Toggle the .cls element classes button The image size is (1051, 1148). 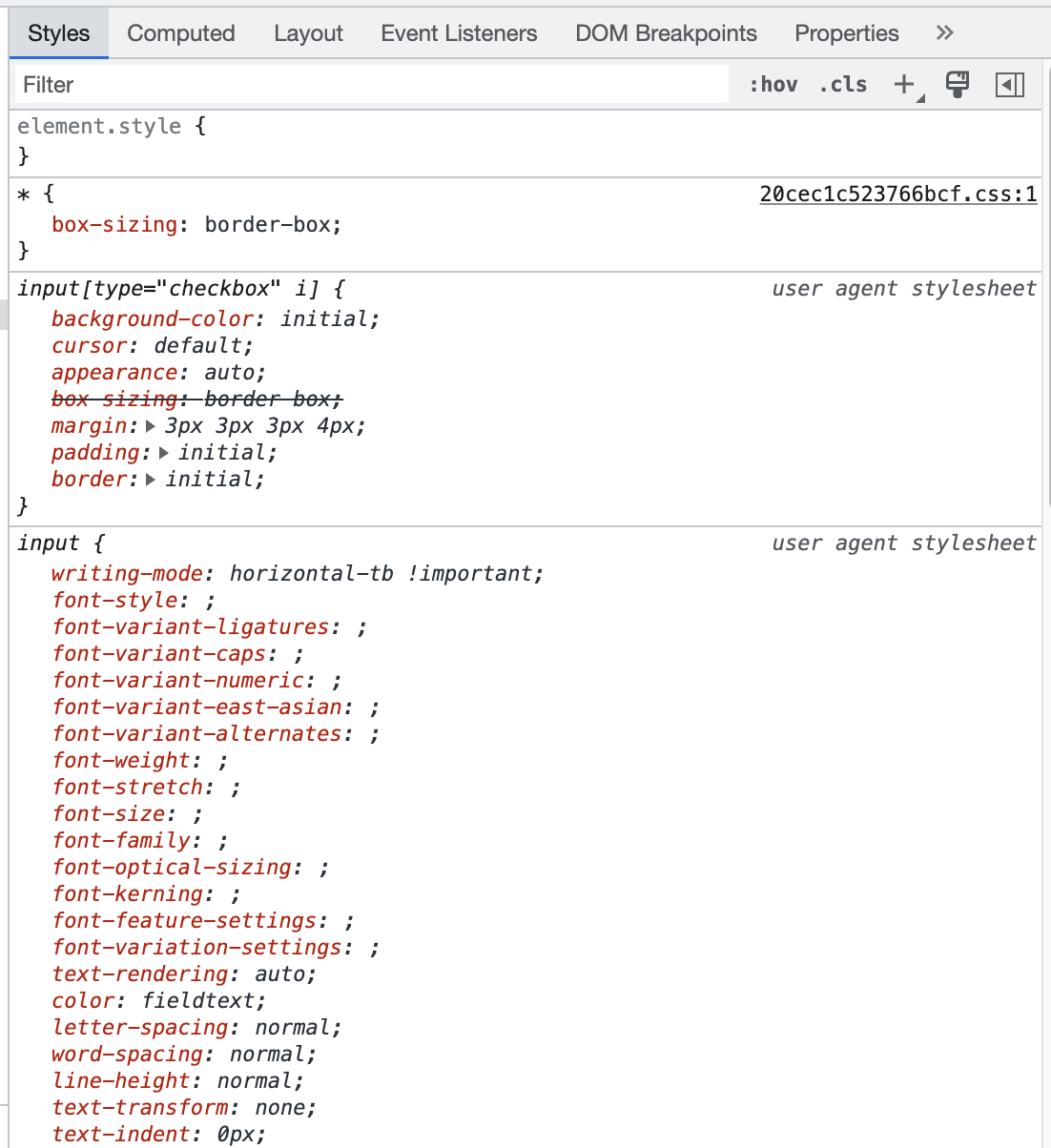(843, 85)
